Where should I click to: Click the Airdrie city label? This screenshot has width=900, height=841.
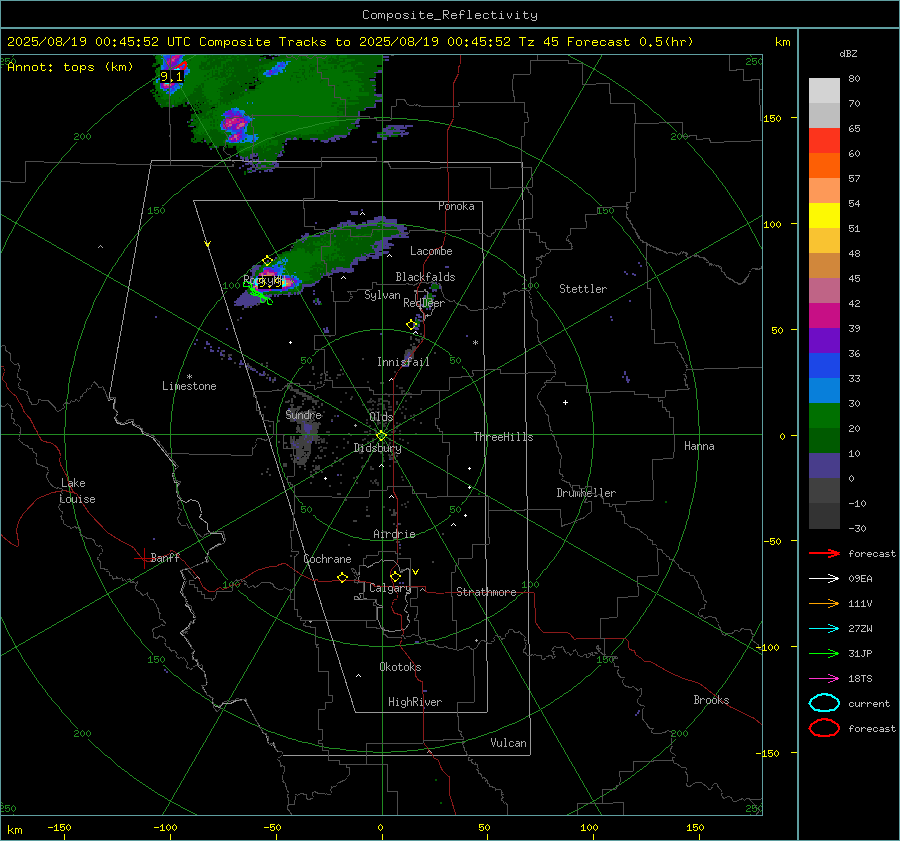[x=394, y=534]
